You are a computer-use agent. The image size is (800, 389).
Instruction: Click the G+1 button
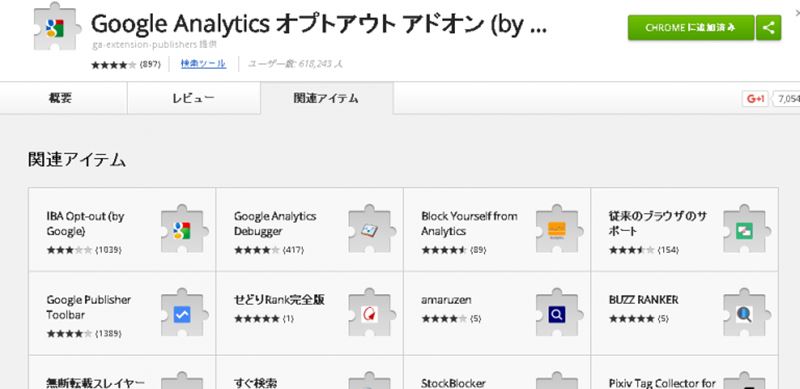(755, 99)
